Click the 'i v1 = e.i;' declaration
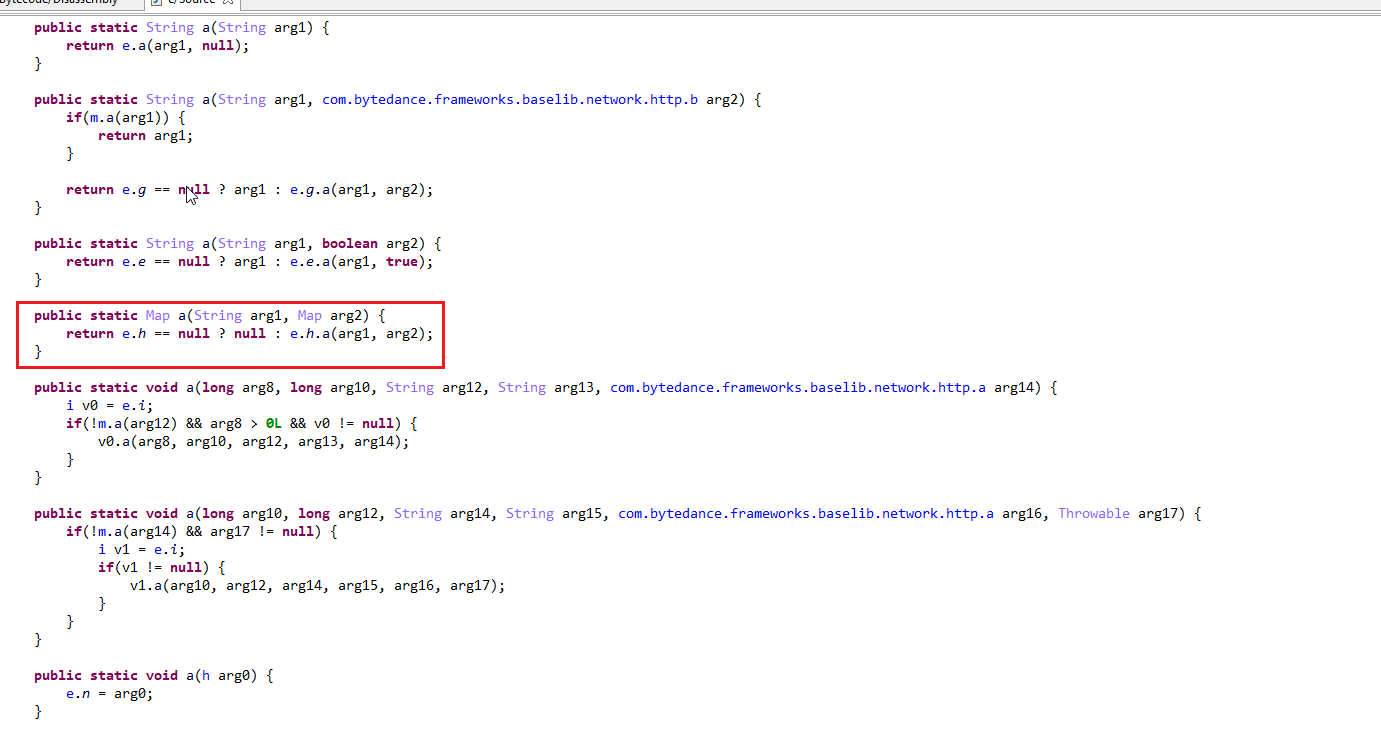 point(141,549)
